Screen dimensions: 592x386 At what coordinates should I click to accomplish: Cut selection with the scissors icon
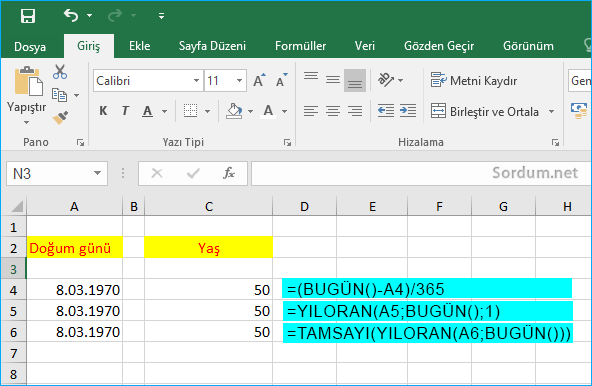pos(60,71)
